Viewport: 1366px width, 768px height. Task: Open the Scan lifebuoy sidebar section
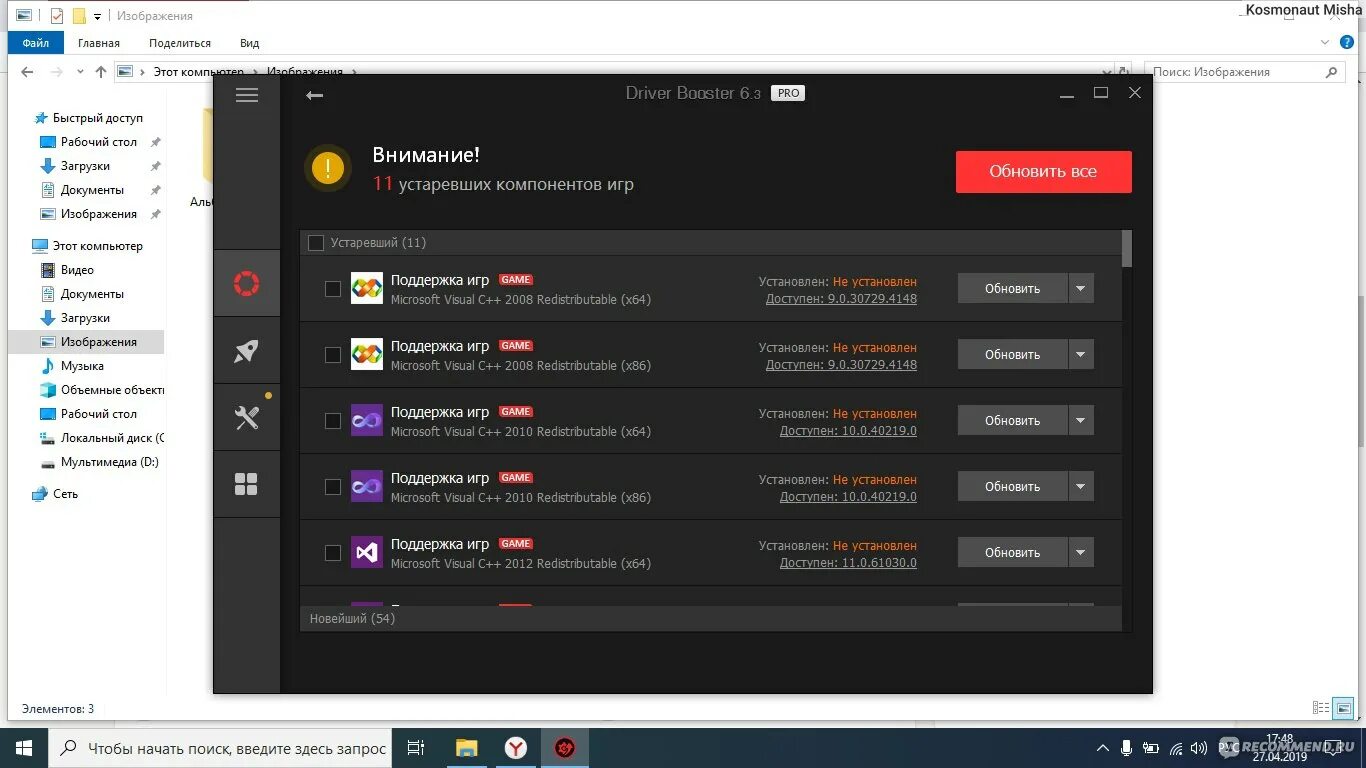[x=247, y=284]
